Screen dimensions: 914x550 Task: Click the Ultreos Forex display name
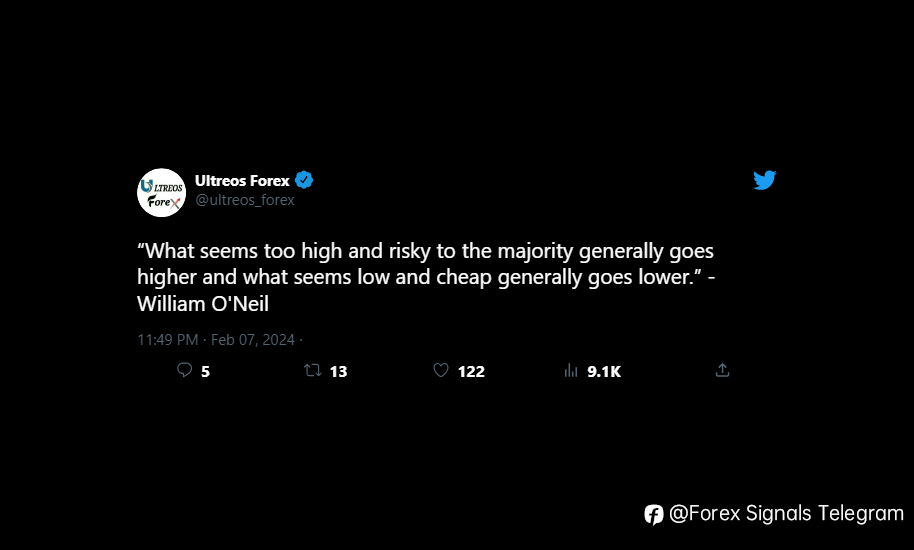coord(242,181)
